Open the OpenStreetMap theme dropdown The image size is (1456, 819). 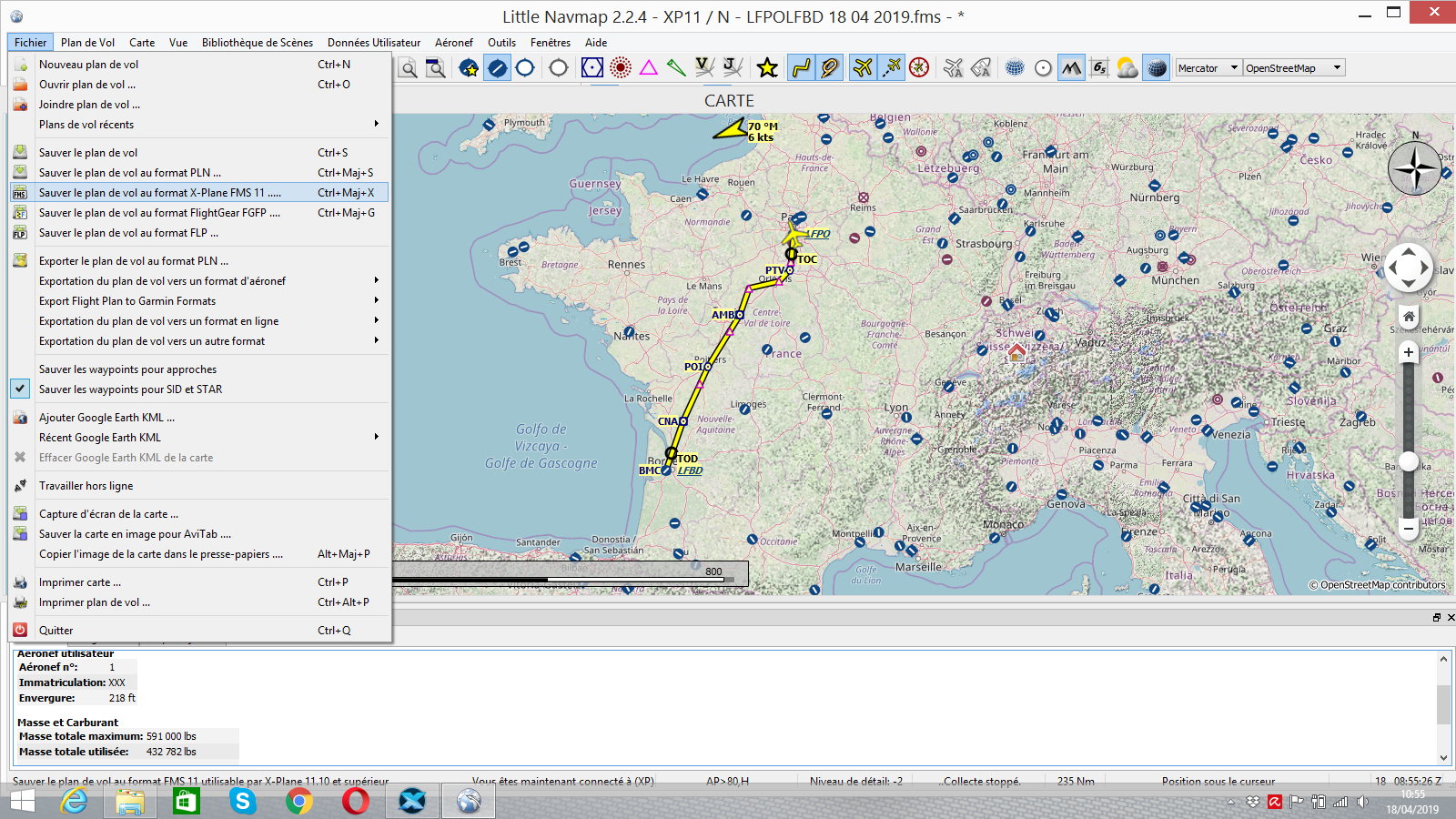click(1293, 68)
